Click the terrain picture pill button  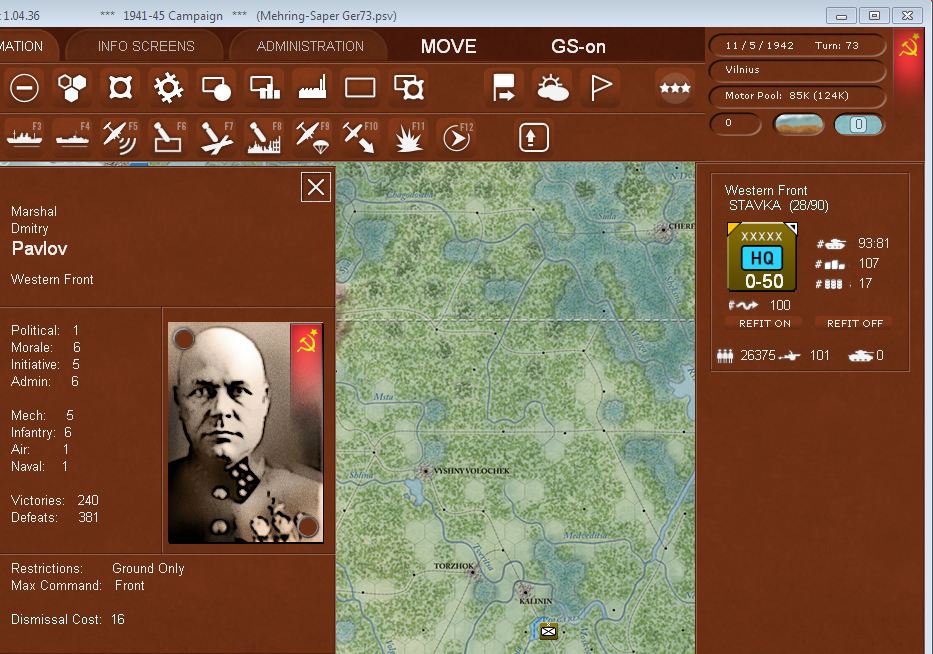[x=799, y=124]
